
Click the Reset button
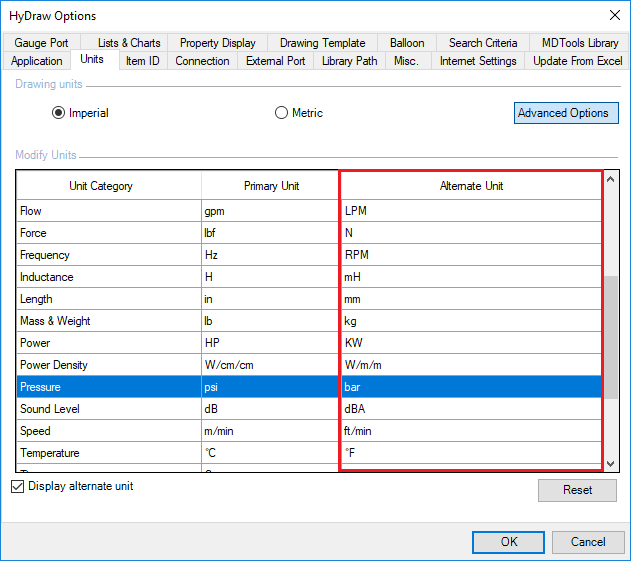577,490
